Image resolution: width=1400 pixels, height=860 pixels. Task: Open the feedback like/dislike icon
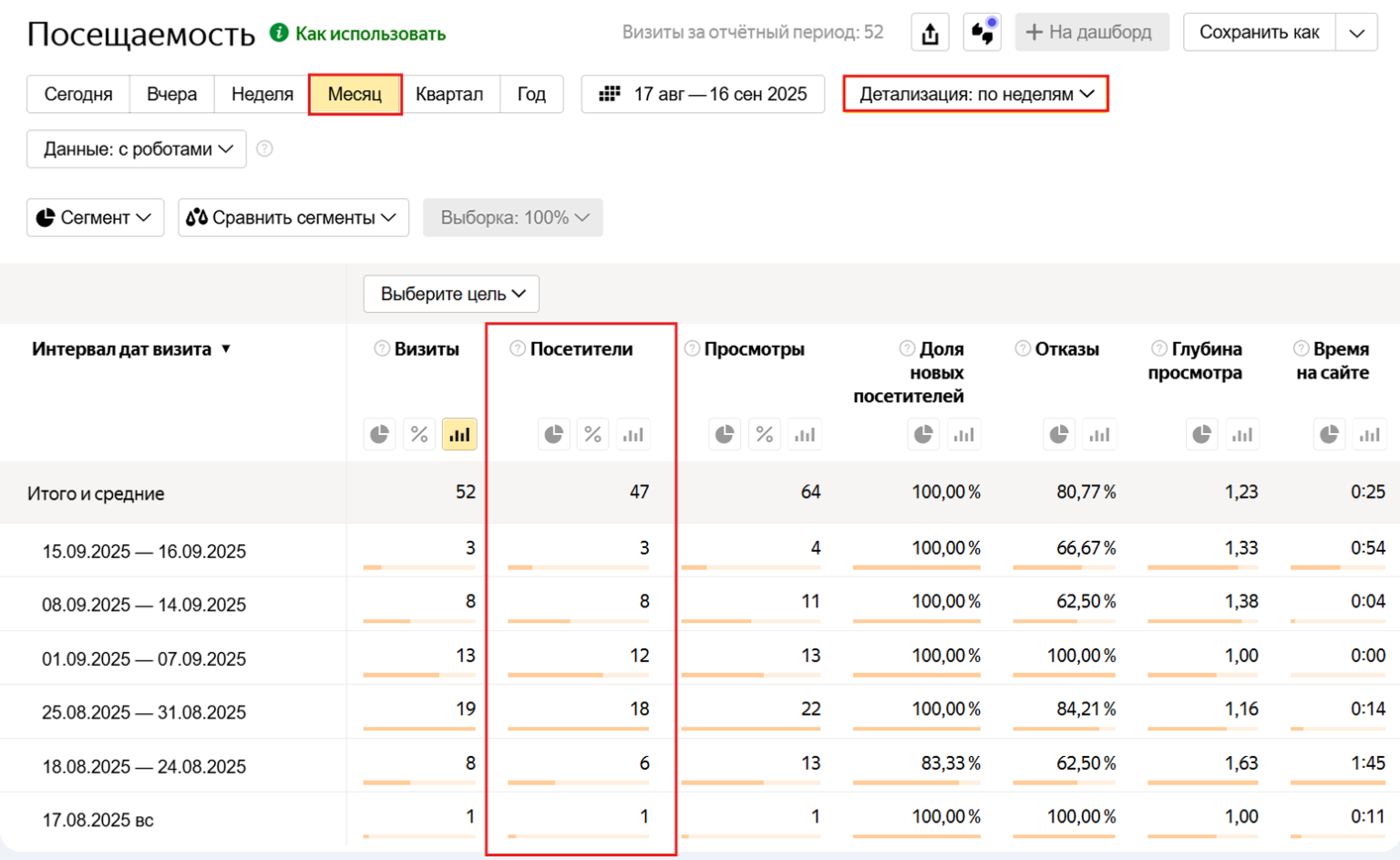coord(983,33)
